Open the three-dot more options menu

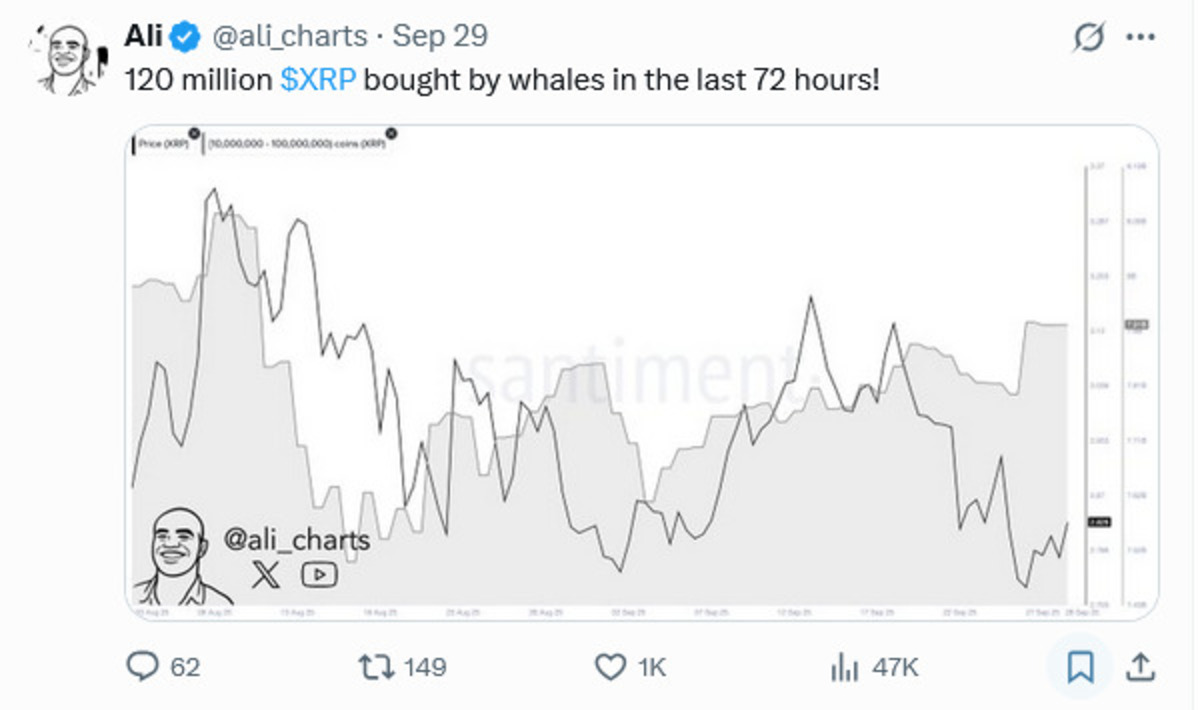[1140, 38]
